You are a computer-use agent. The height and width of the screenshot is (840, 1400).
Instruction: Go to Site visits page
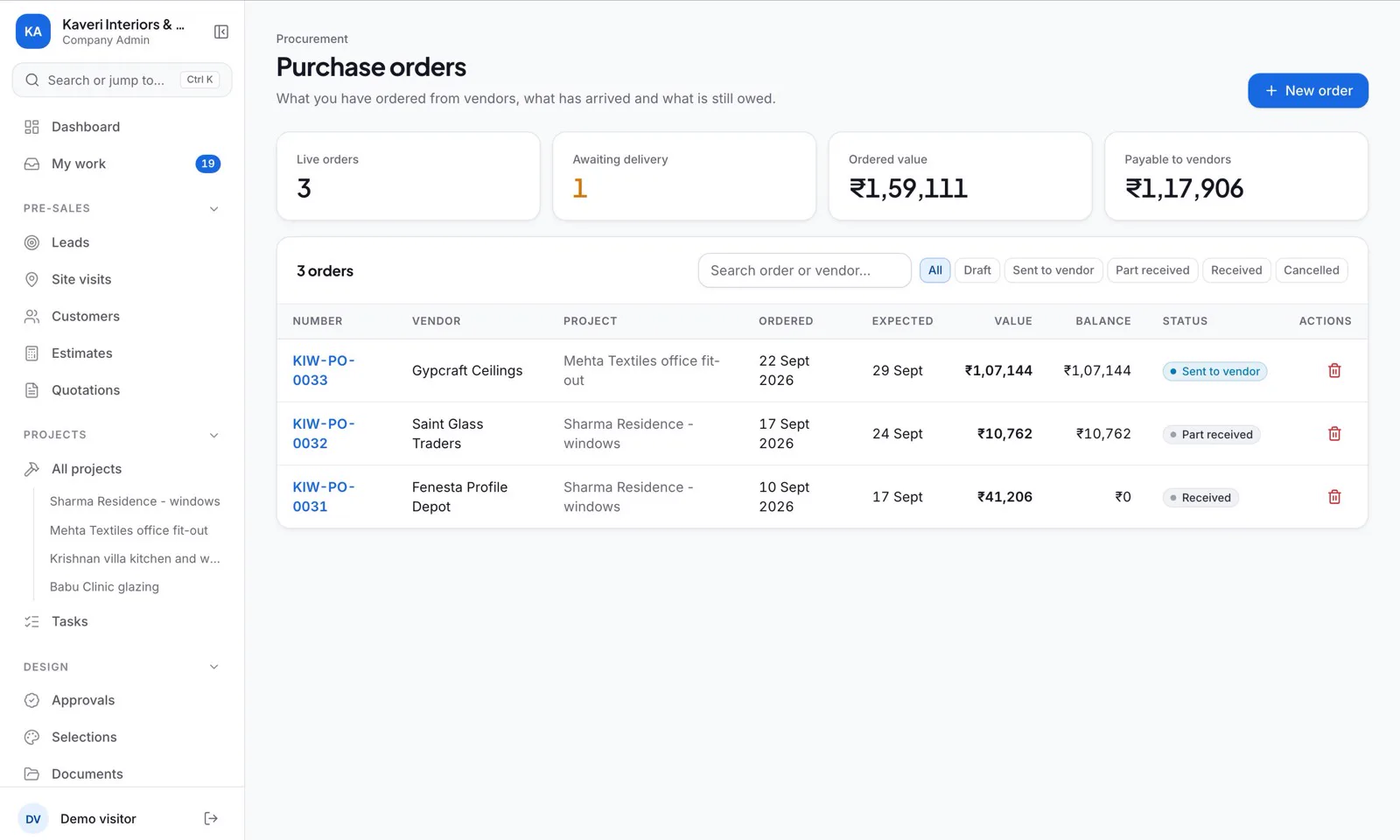point(122,279)
